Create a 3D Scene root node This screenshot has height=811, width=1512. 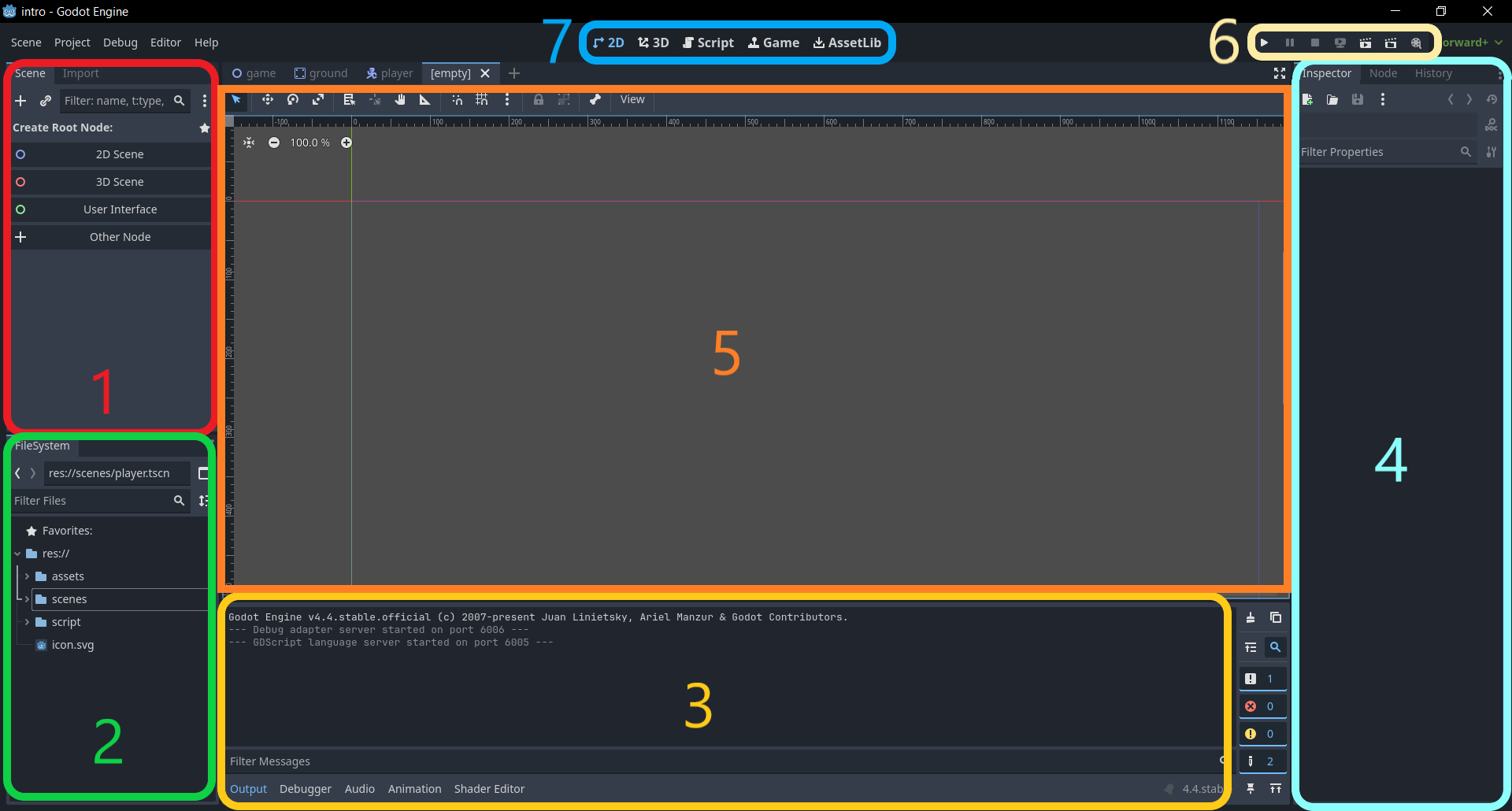(111, 182)
